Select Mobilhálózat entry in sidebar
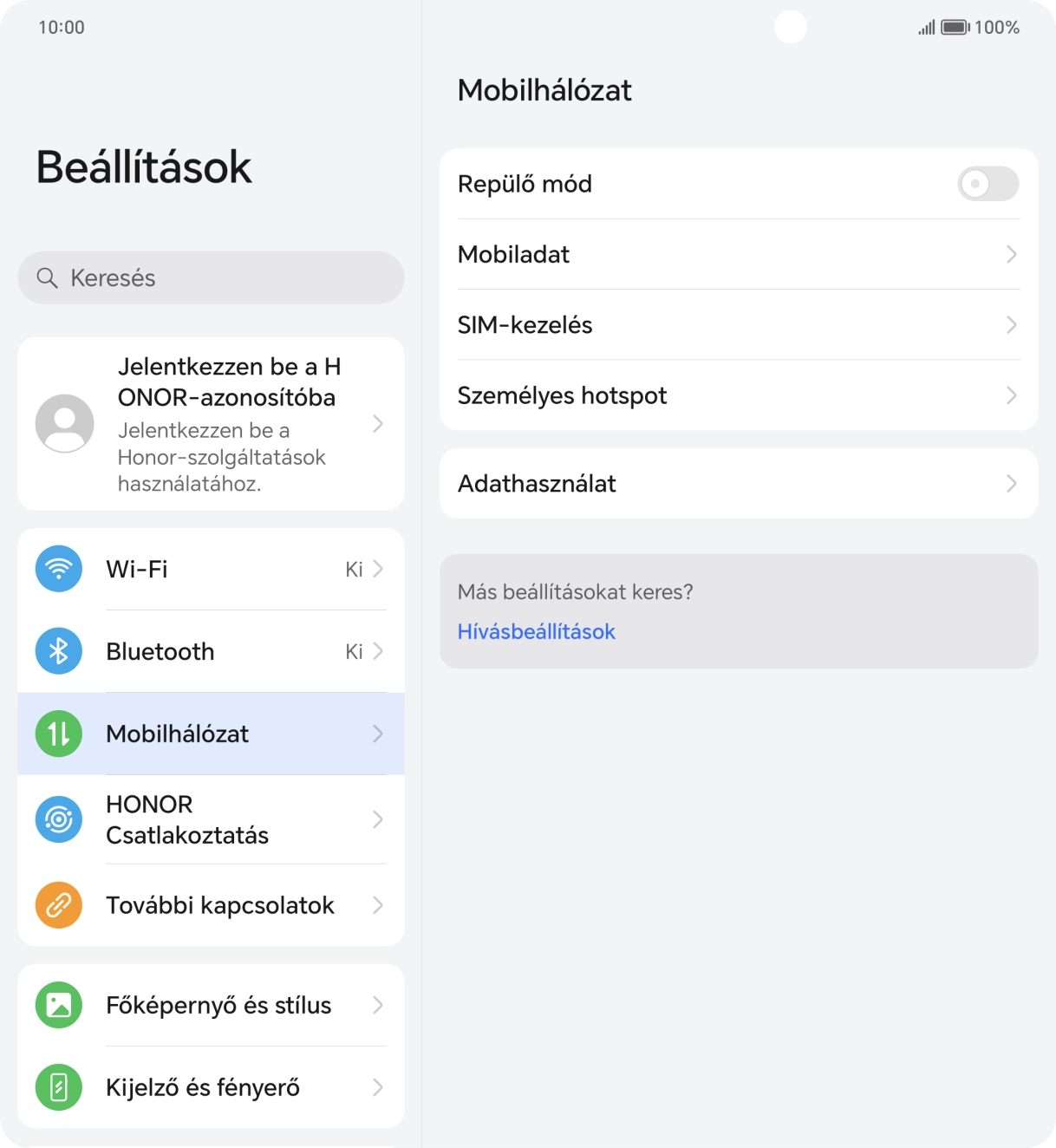The width and height of the screenshot is (1056, 1148). 210,734
